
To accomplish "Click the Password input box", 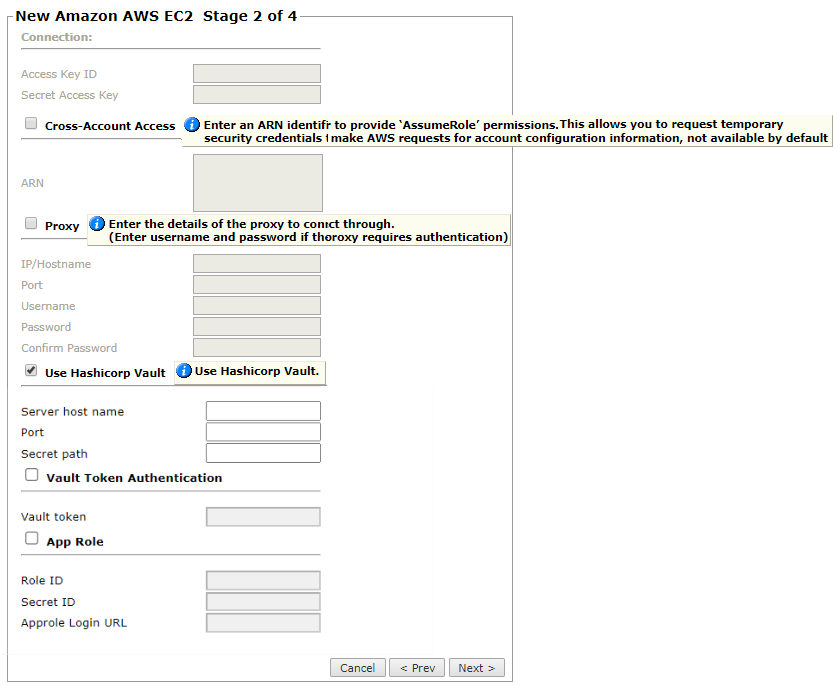I will click(x=257, y=327).
